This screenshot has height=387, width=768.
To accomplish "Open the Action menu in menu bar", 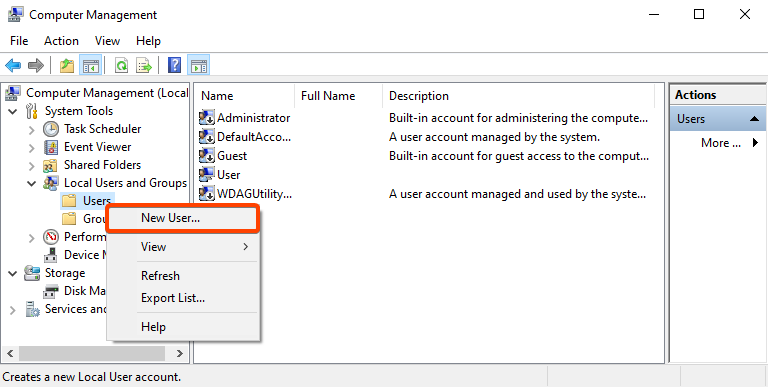I will pyautogui.click(x=61, y=41).
